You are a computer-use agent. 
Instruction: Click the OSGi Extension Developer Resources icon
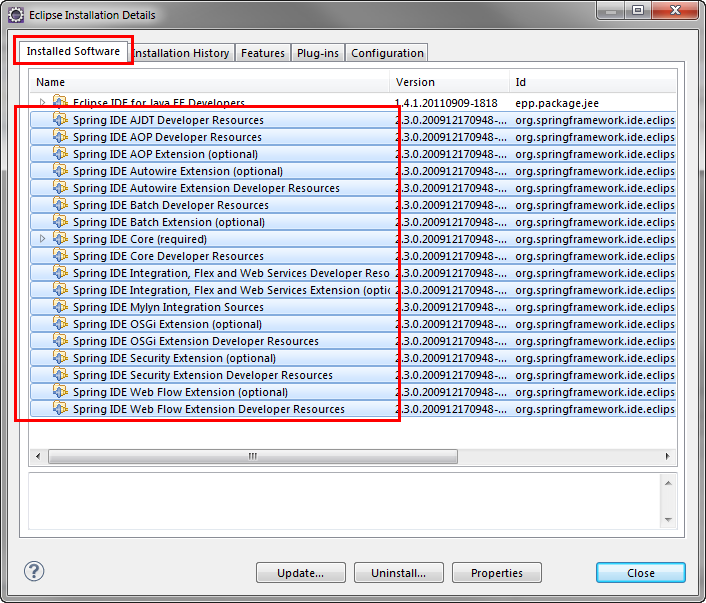[x=60, y=341]
